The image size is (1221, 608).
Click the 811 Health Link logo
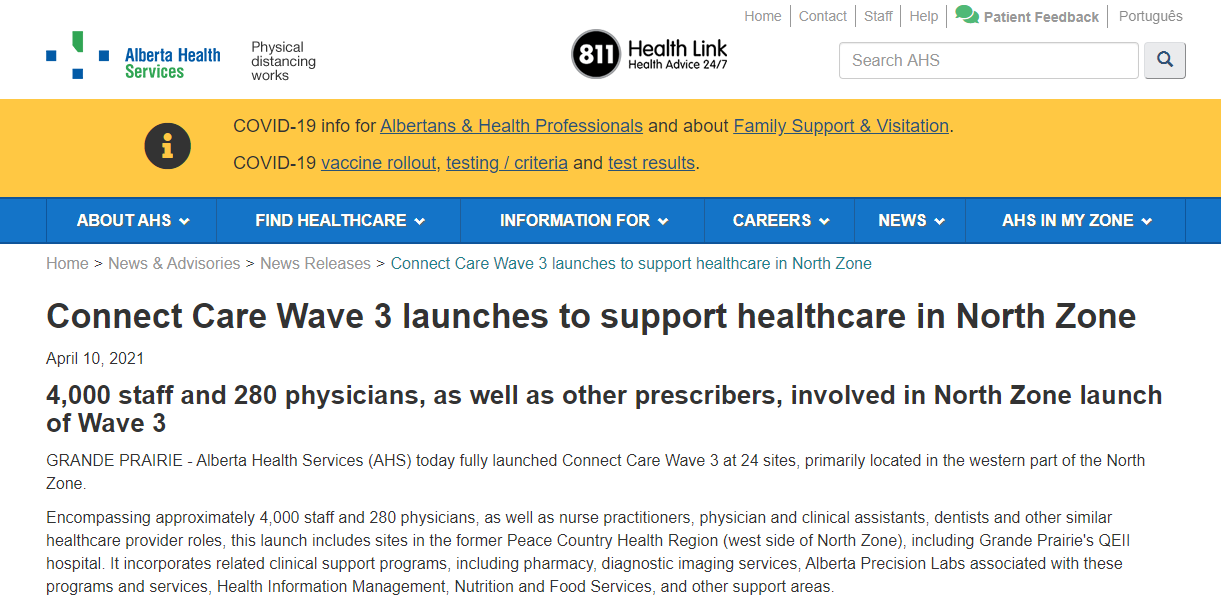[649, 54]
